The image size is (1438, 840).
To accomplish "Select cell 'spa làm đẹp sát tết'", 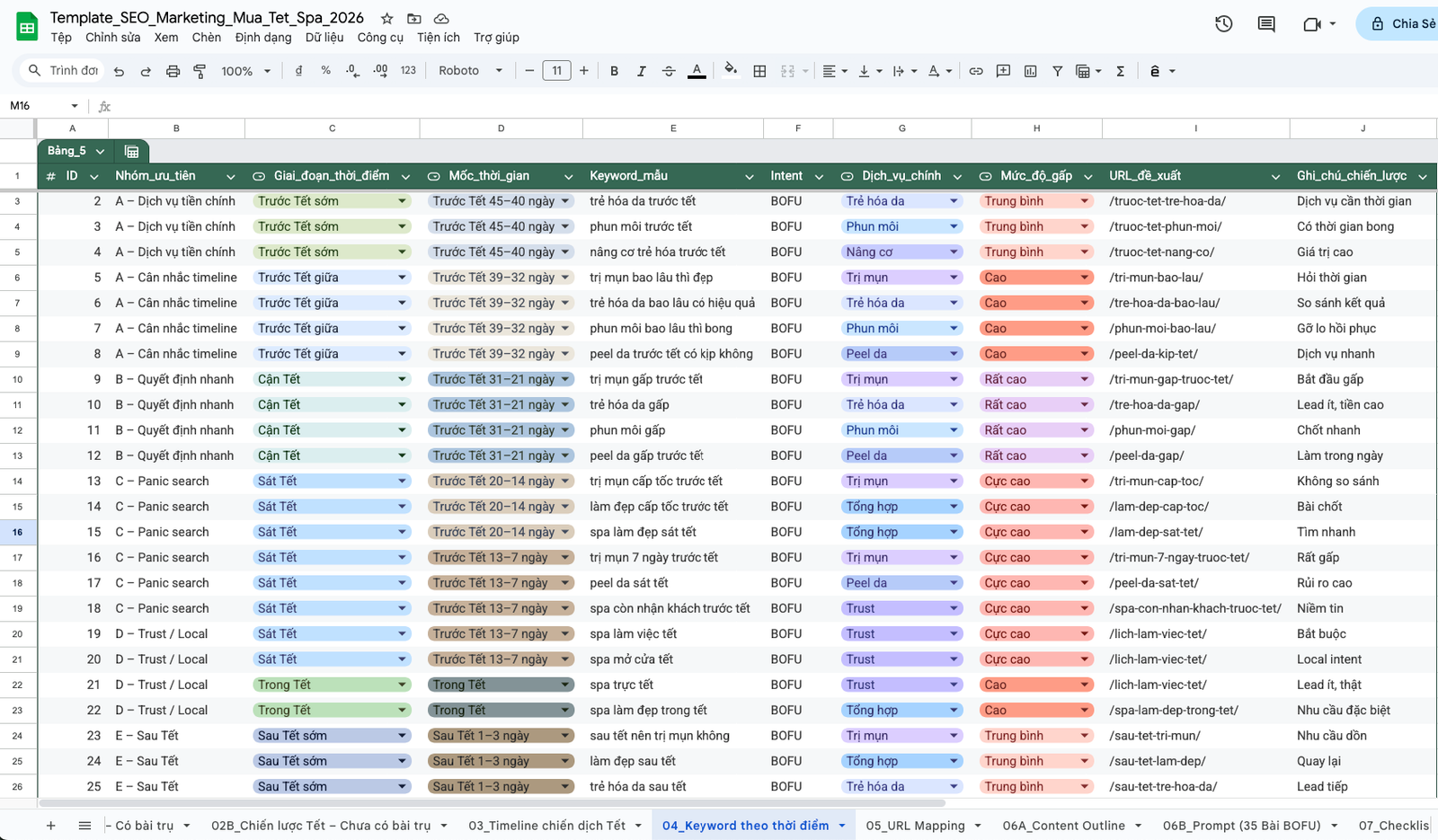I will 673,532.
